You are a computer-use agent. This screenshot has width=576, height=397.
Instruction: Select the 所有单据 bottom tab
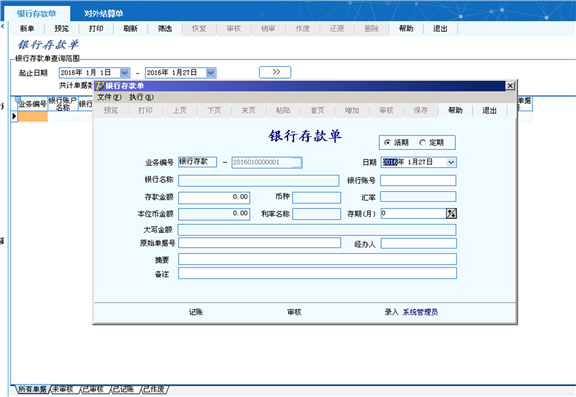click(x=32, y=389)
